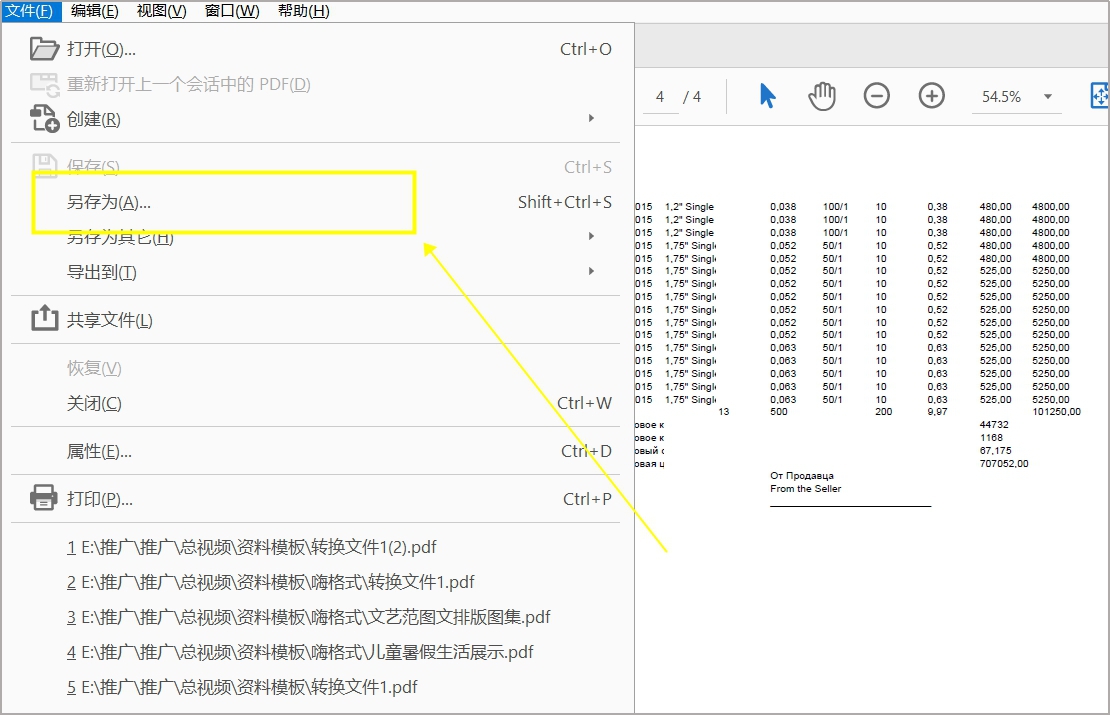Expand the 创建 submenu arrow
This screenshot has height=715, width=1110.
click(590, 118)
